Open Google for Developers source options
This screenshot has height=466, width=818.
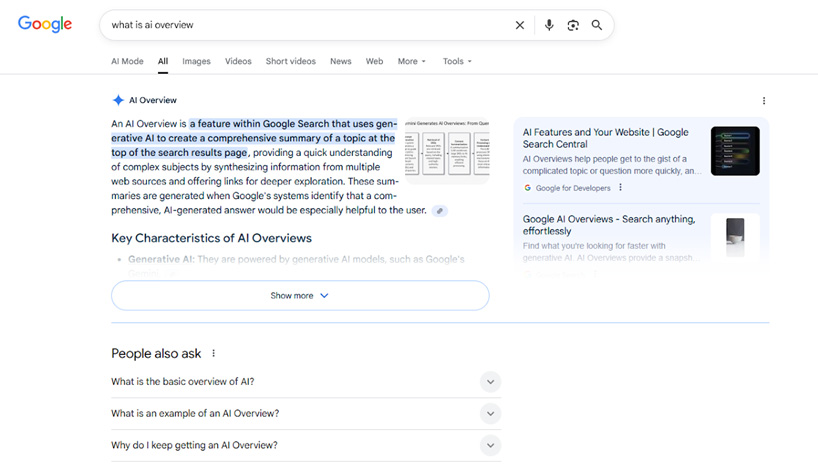pyautogui.click(x=620, y=188)
